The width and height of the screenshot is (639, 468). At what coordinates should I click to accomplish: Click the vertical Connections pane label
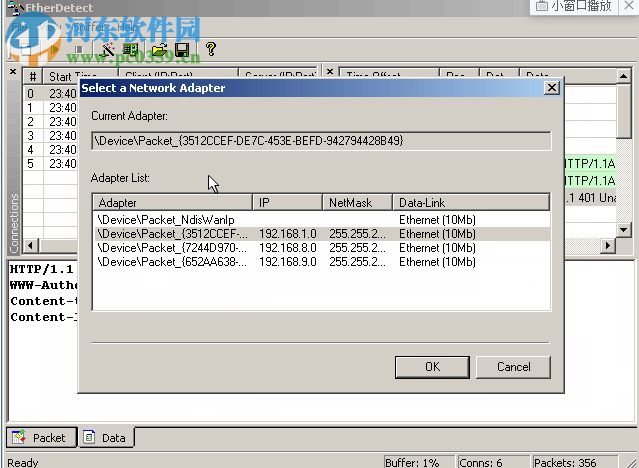14,223
